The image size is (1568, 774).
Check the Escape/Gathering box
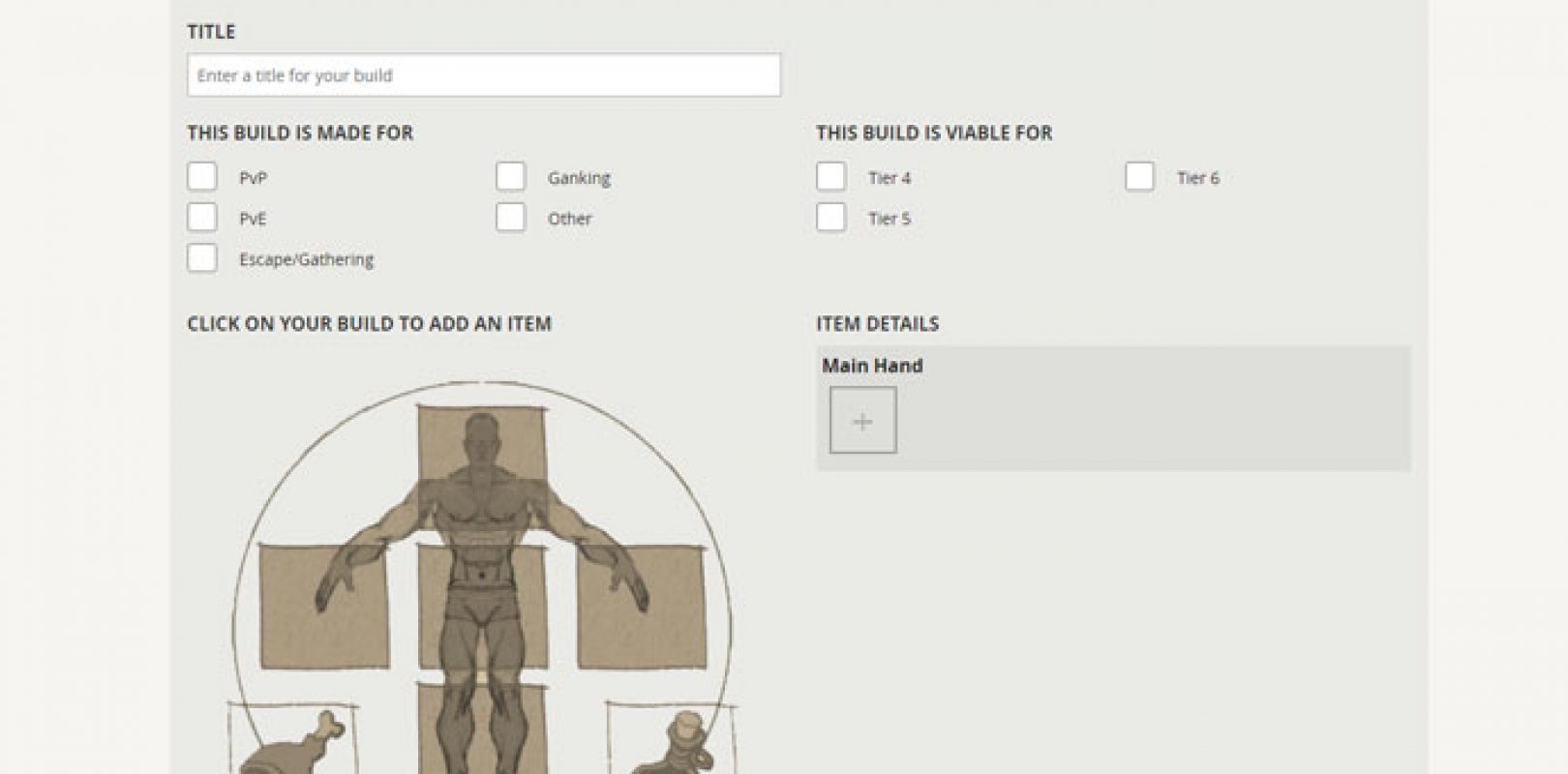point(202,258)
